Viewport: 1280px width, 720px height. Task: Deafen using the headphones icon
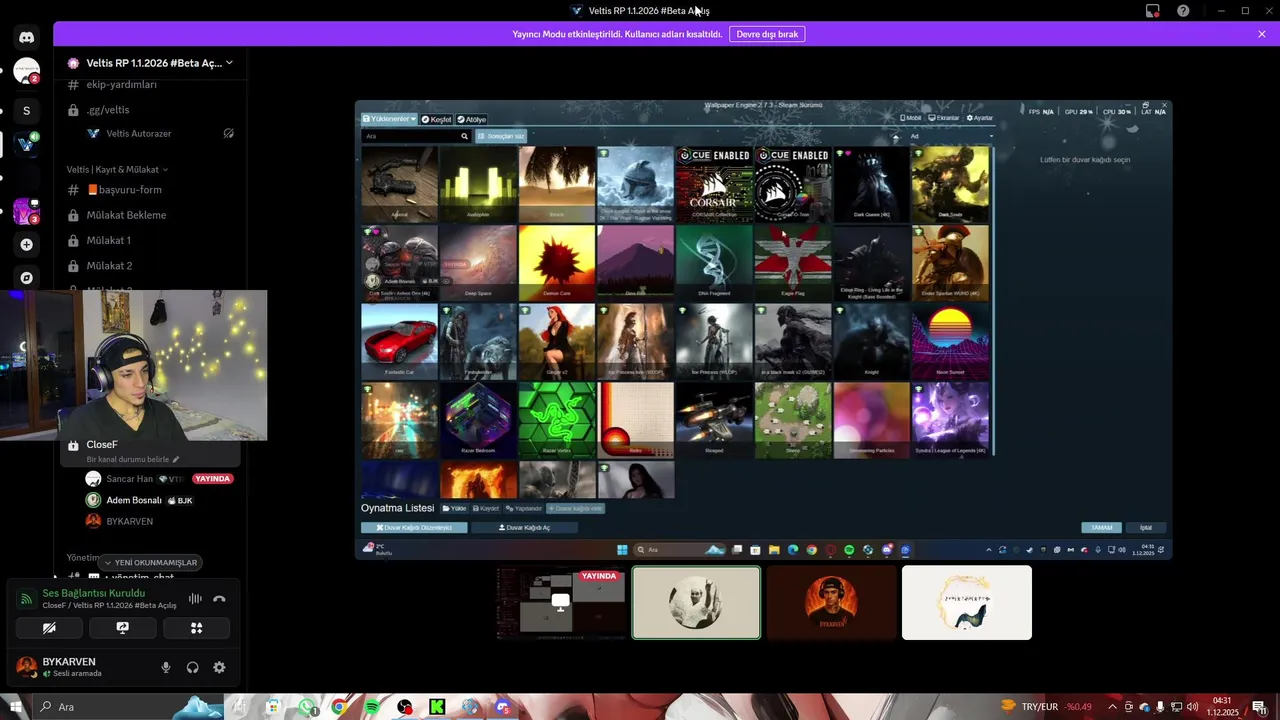[x=192, y=667]
